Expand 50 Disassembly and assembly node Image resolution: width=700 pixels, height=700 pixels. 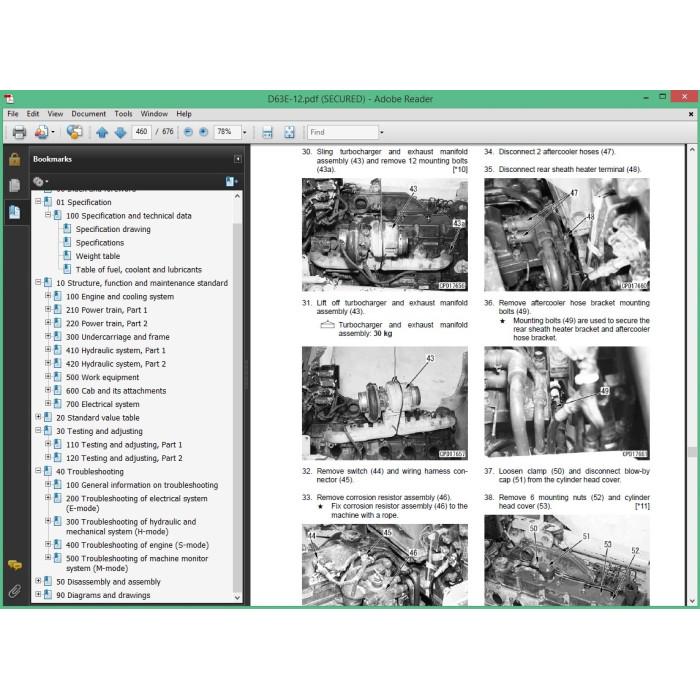tap(38, 581)
